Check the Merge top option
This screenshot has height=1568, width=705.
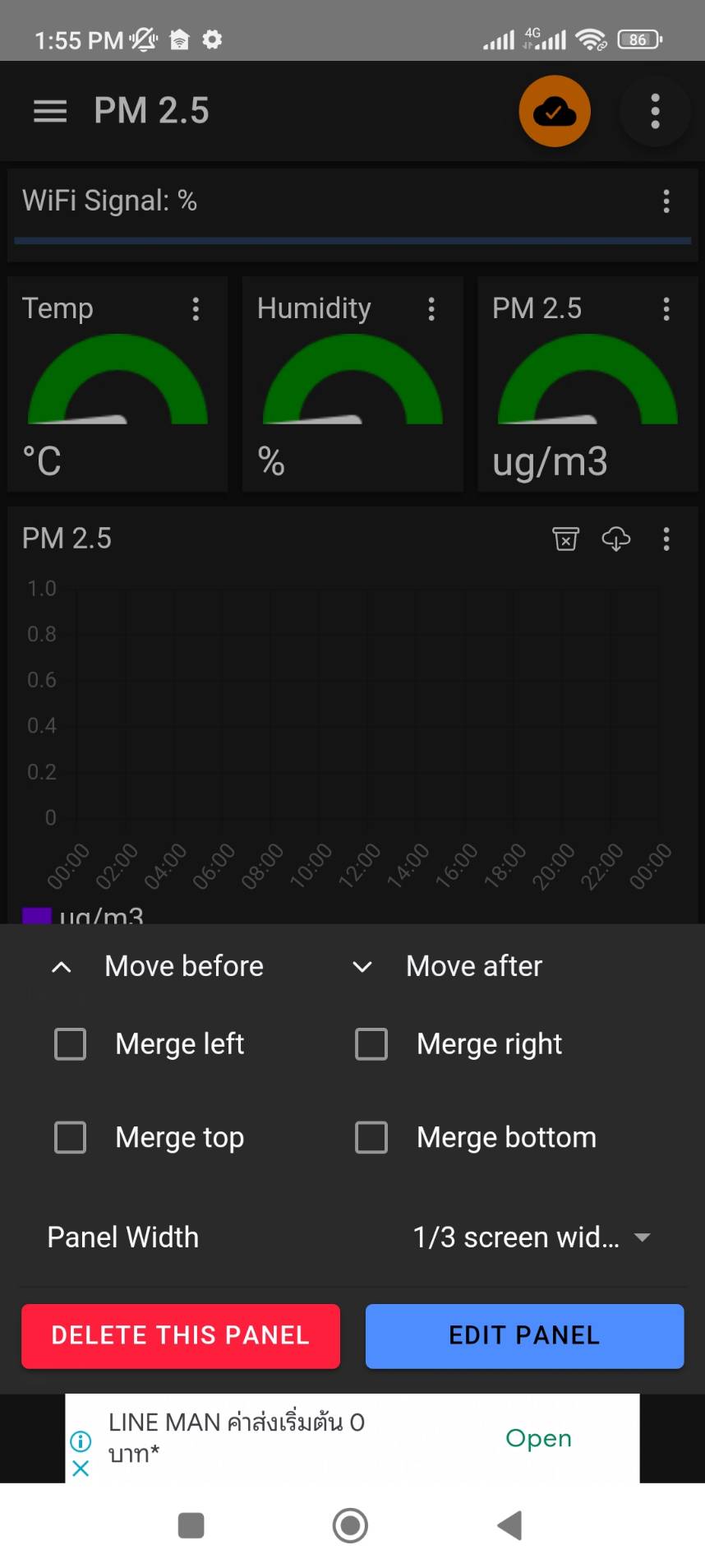(x=70, y=1138)
